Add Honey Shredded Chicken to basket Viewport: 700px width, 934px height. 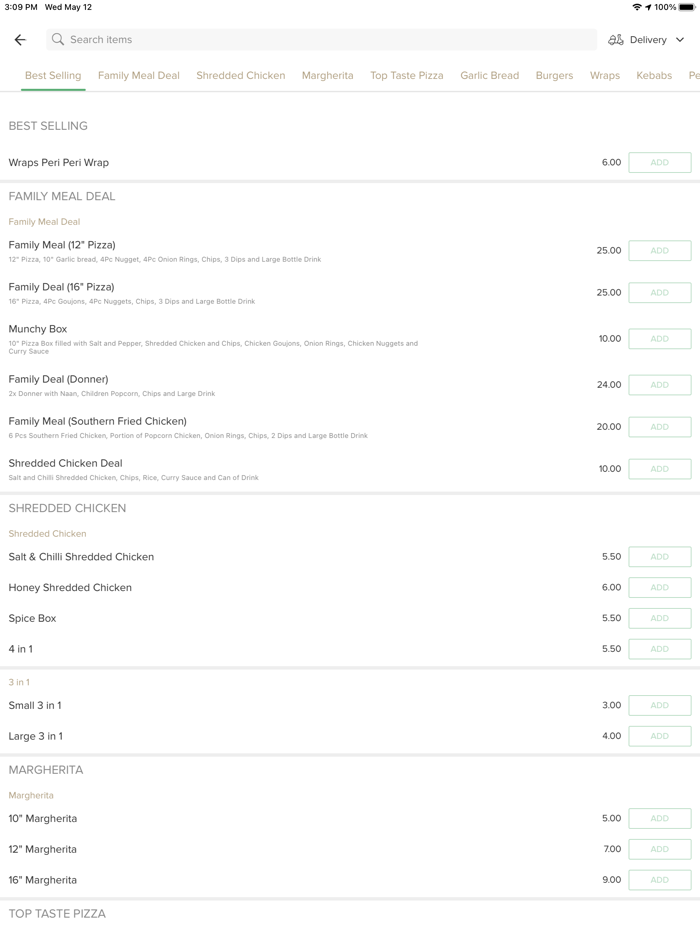pyautogui.click(x=659, y=588)
